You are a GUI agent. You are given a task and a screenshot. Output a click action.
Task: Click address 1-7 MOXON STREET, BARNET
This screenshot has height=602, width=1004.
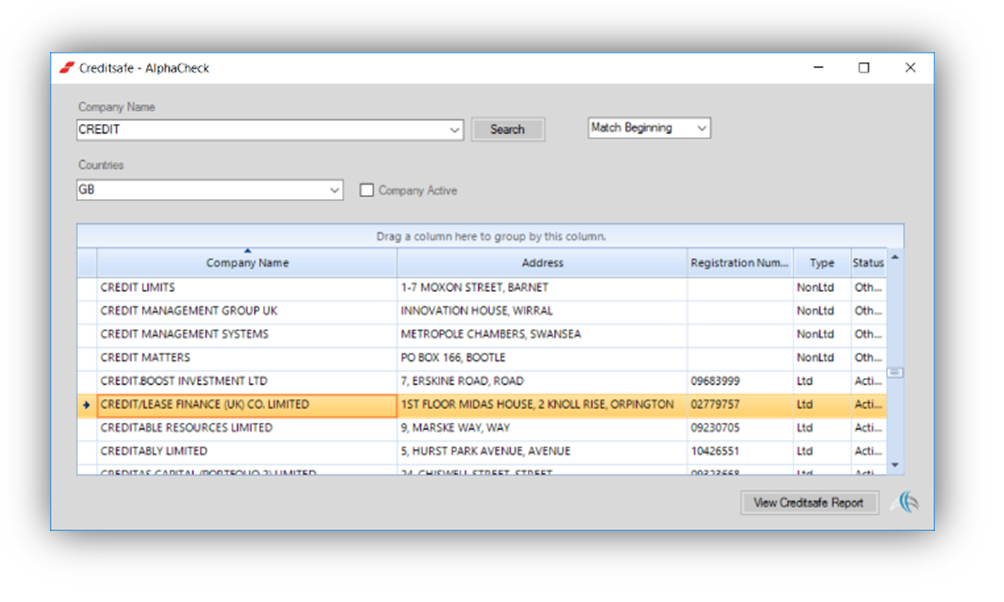click(474, 288)
